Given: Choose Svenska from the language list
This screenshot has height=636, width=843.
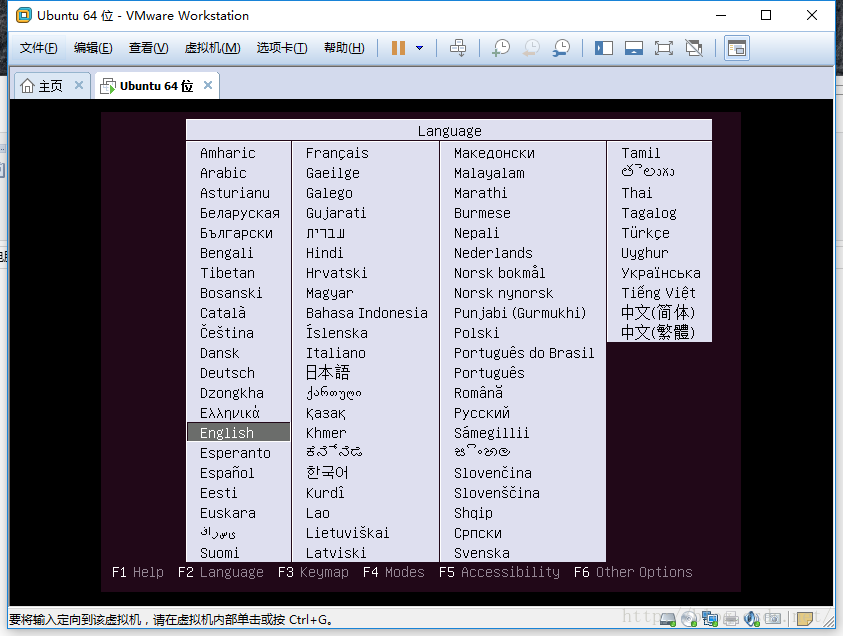Looking at the screenshot, I should [482, 553].
